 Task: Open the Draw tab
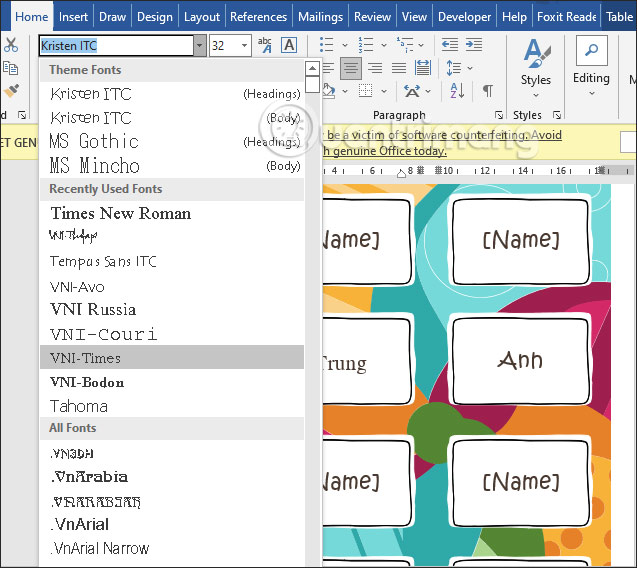(113, 17)
